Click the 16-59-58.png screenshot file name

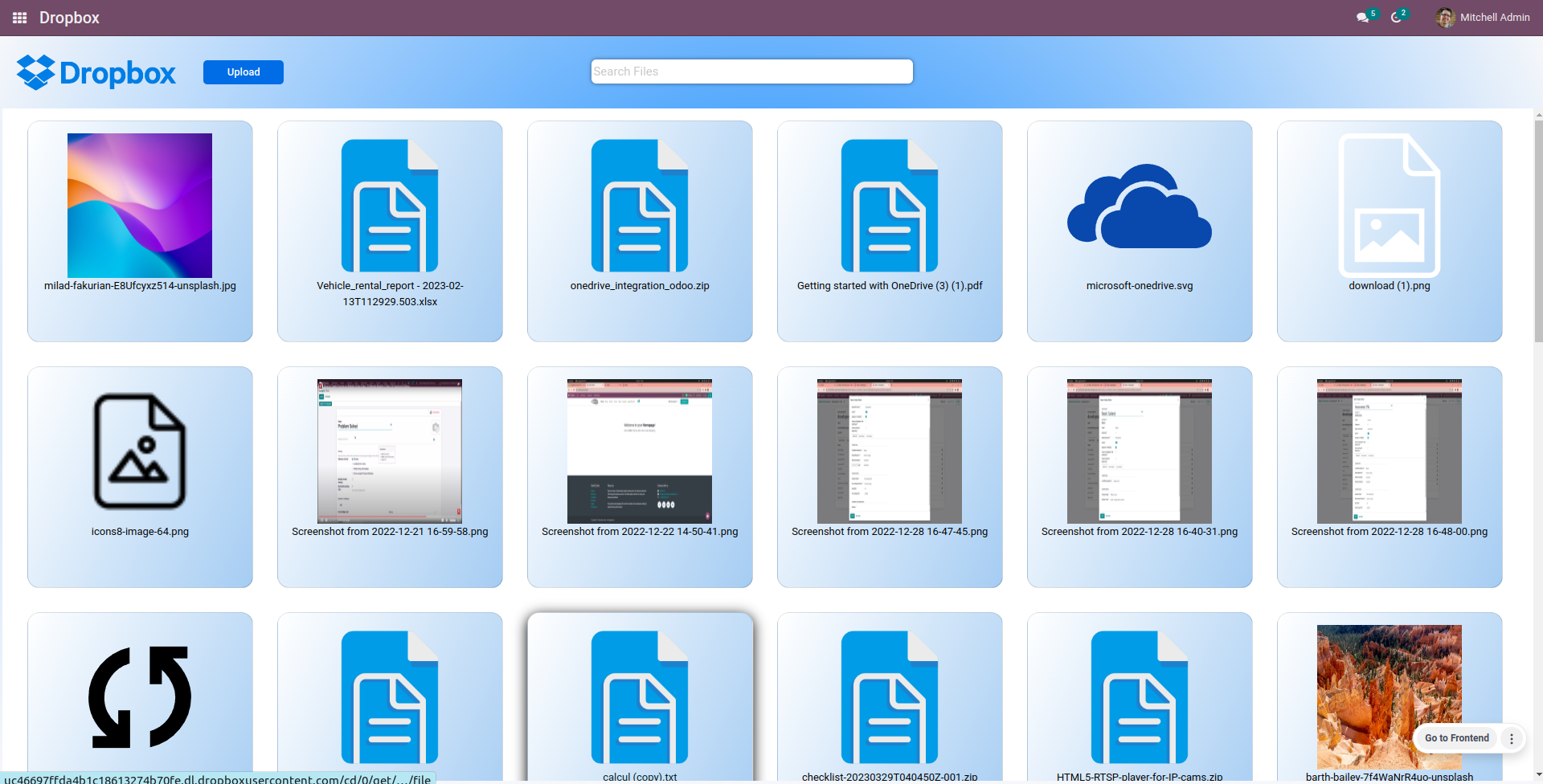click(390, 532)
